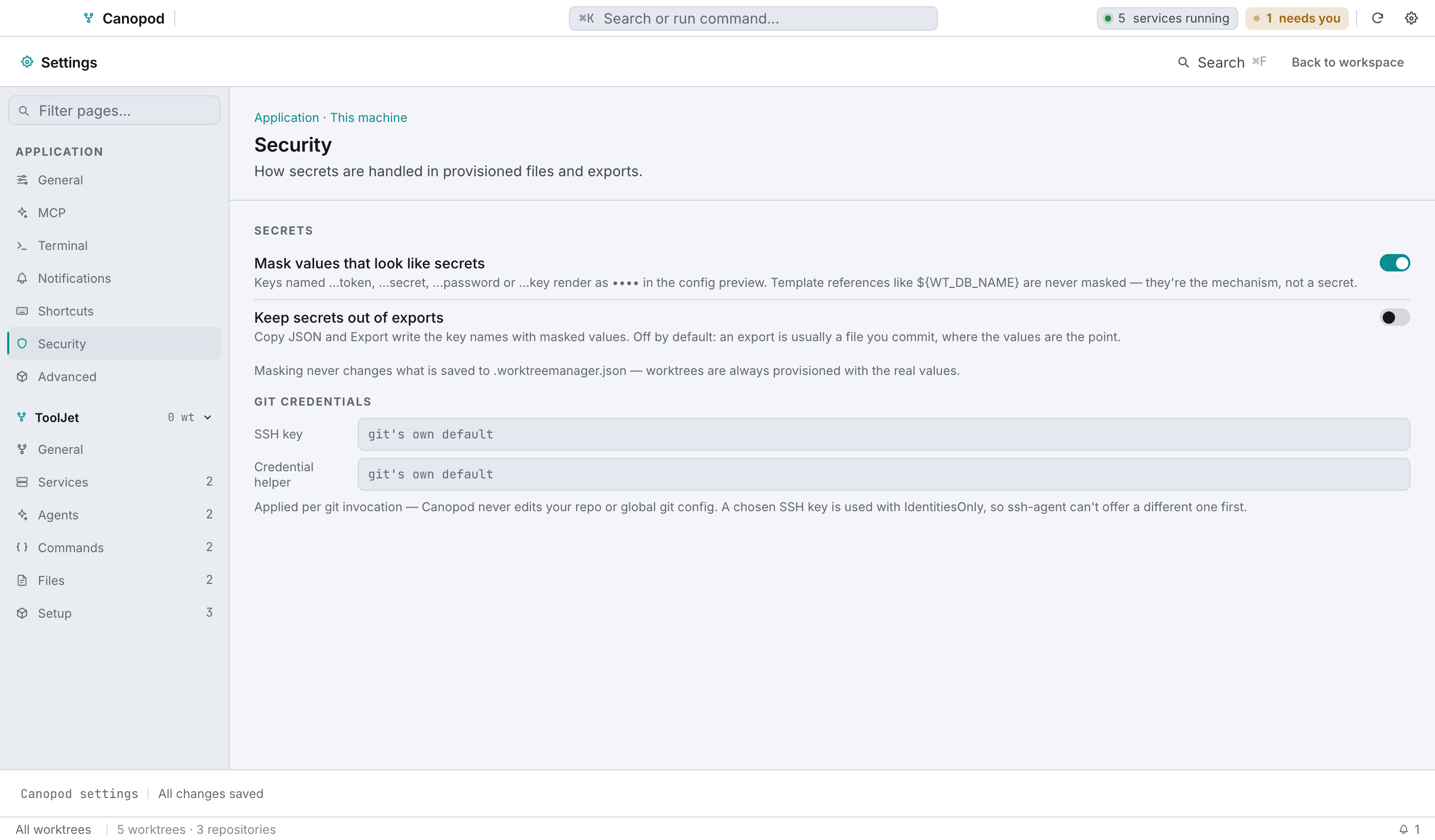Viewport: 1435px width, 840px height.
Task: Open the Shortcuts settings page
Action: (114, 311)
